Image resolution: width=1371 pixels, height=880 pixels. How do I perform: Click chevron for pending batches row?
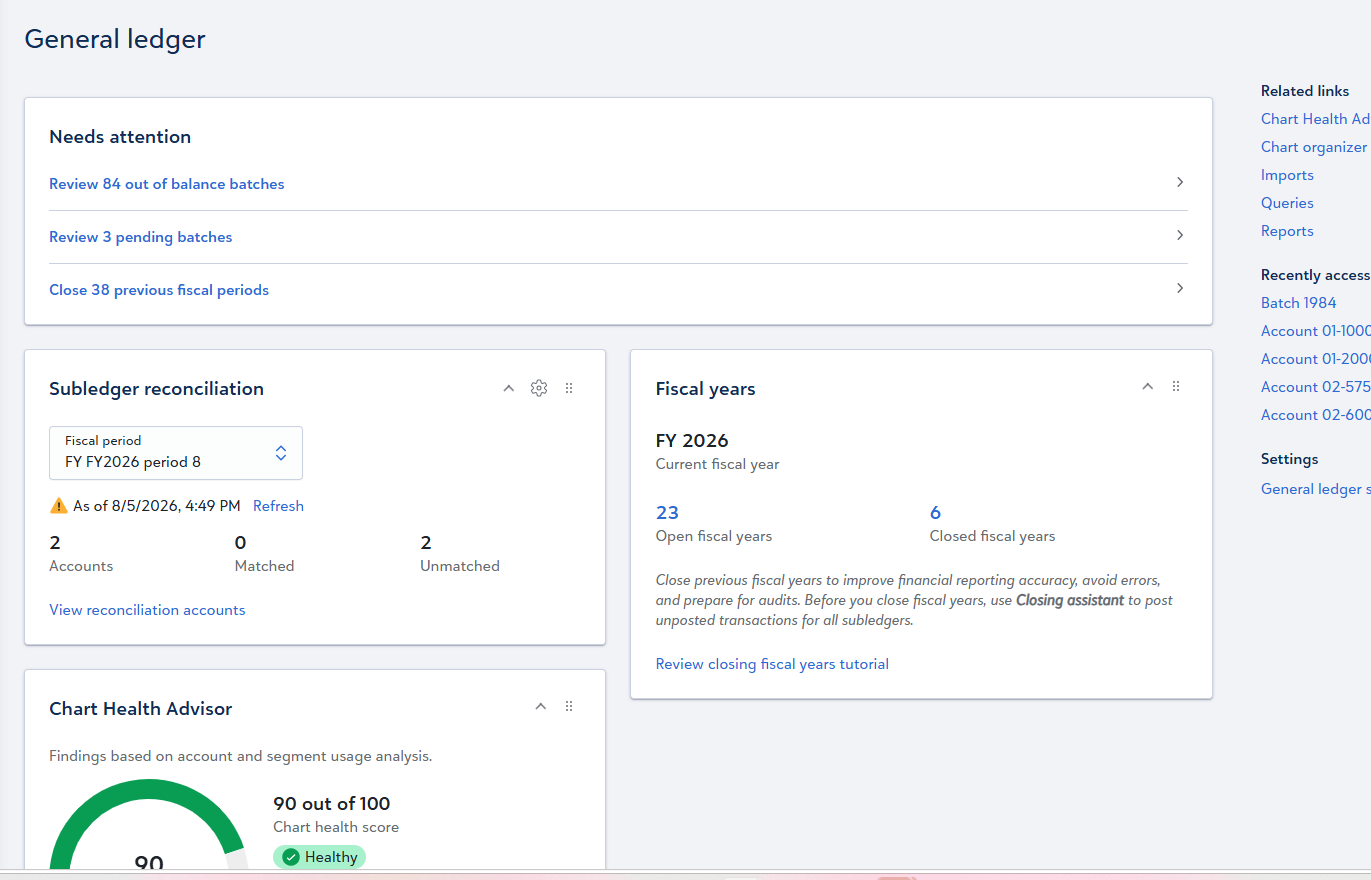point(1180,235)
